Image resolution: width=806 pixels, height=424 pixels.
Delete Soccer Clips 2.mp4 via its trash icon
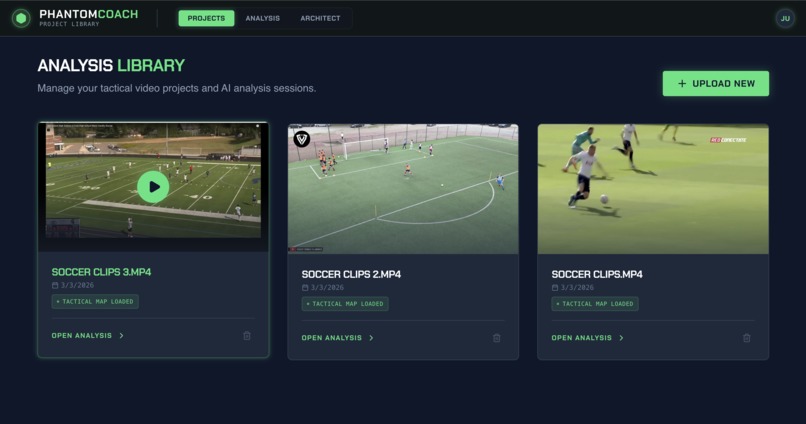(x=497, y=338)
